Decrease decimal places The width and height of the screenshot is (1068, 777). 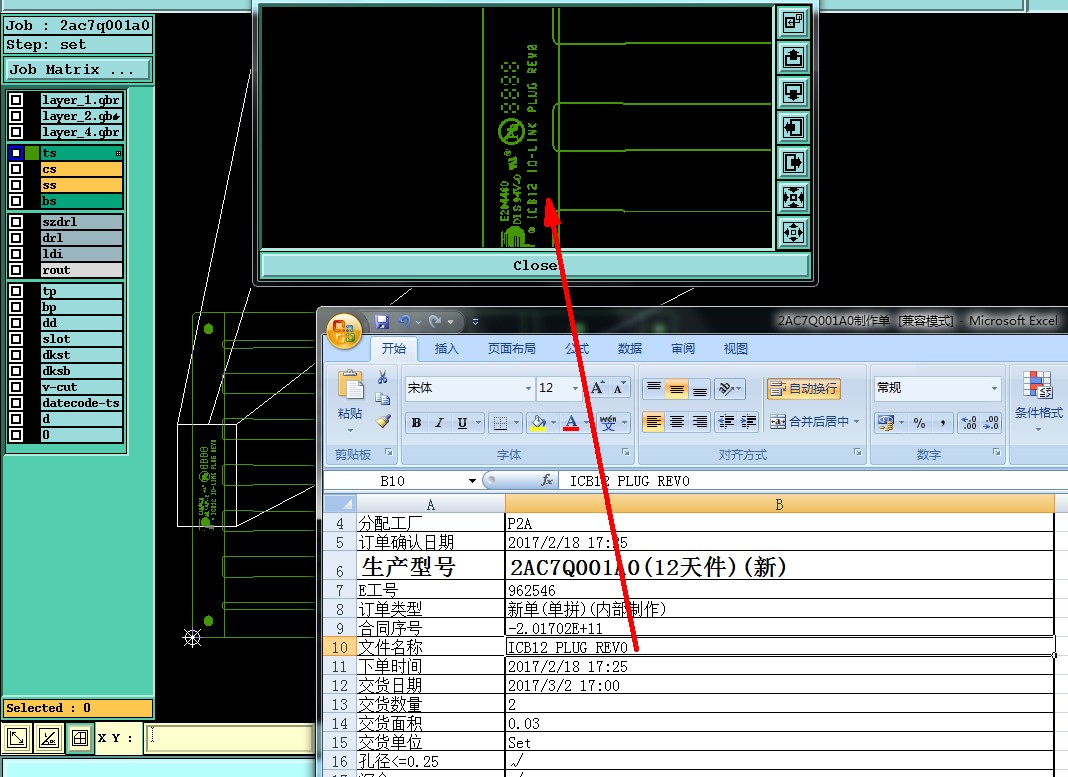tap(991, 423)
